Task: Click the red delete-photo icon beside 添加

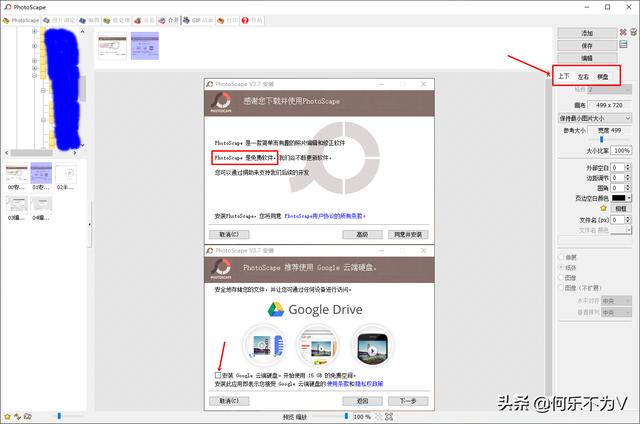Action: pos(623,32)
